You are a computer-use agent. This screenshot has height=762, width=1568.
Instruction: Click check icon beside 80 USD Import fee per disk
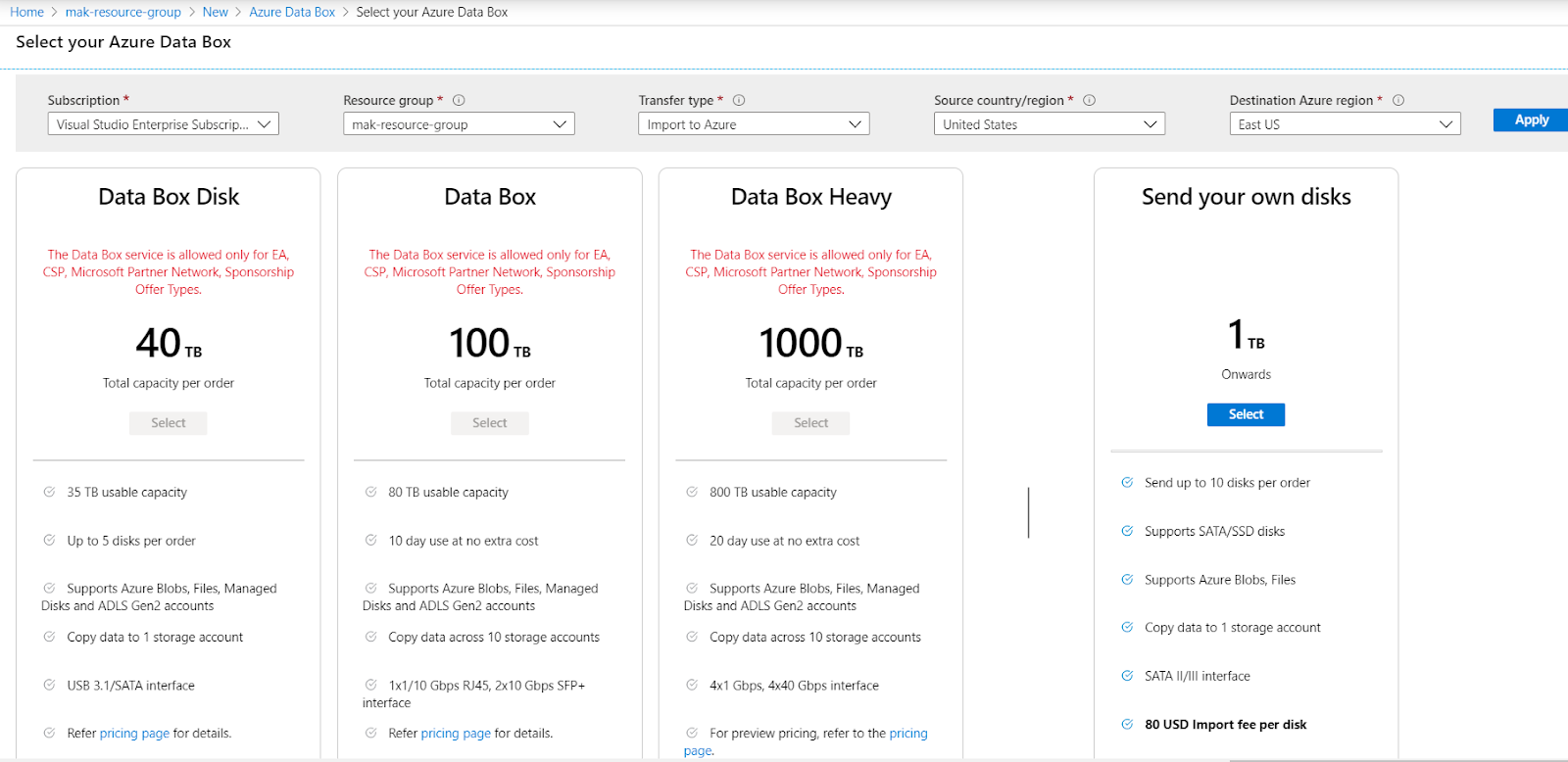1127,724
